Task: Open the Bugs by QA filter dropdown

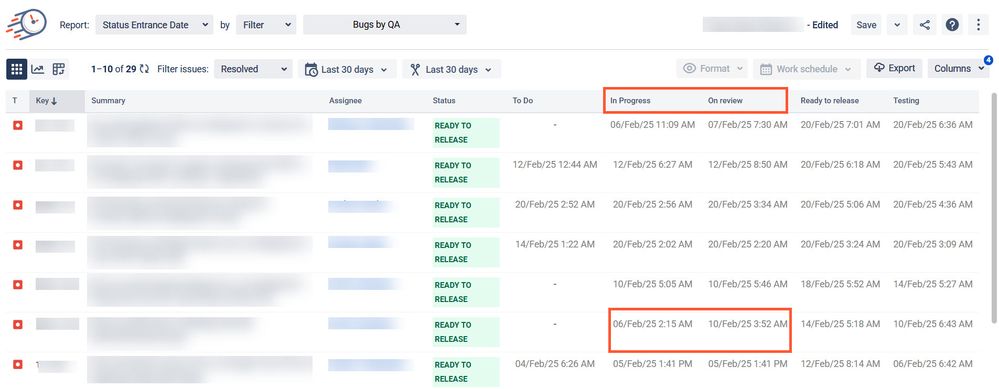Action: pyautogui.click(x=385, y=25)
